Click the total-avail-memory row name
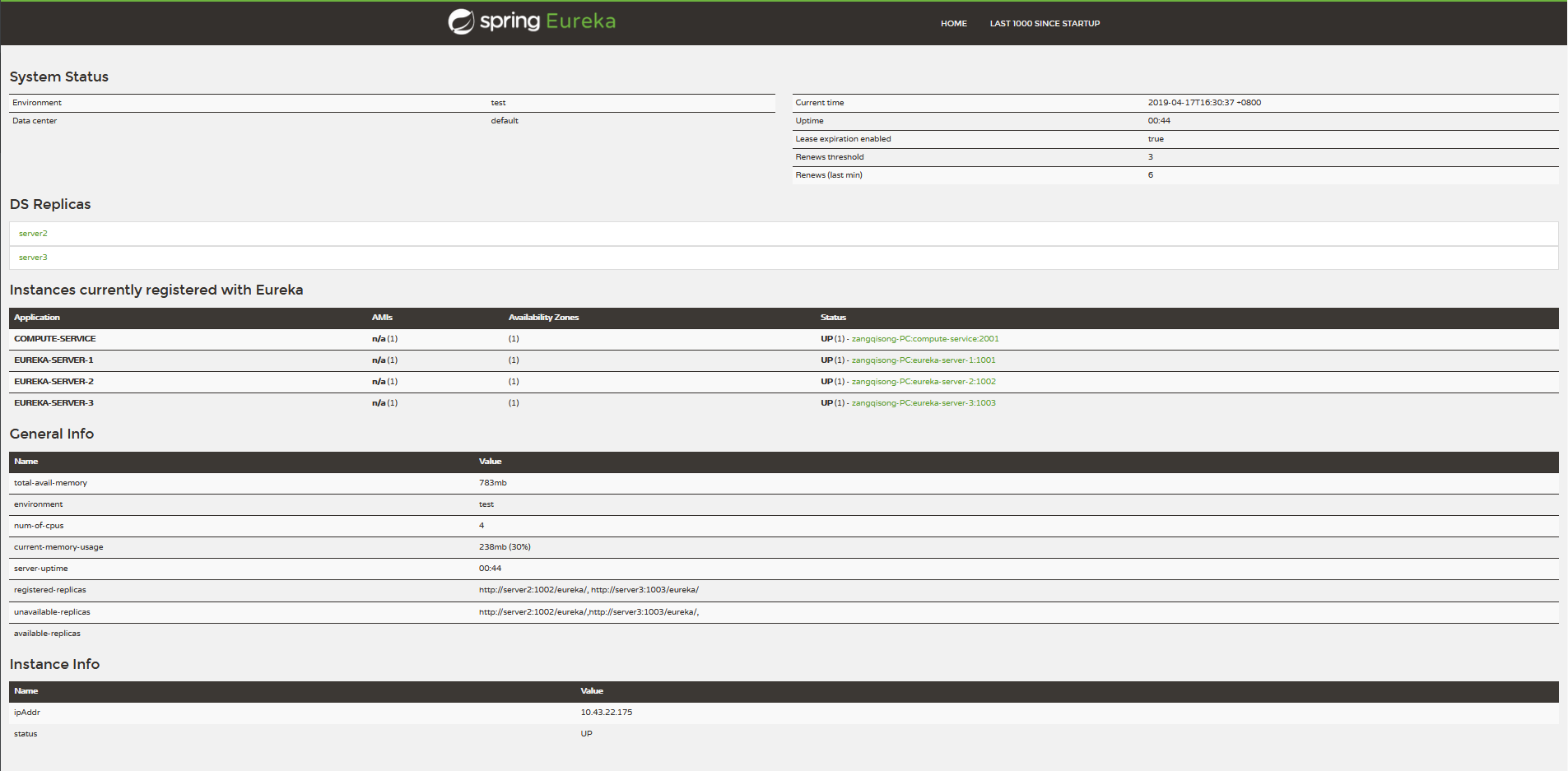The height and width of the screenshot is (771, 1568). pos(50,483)
